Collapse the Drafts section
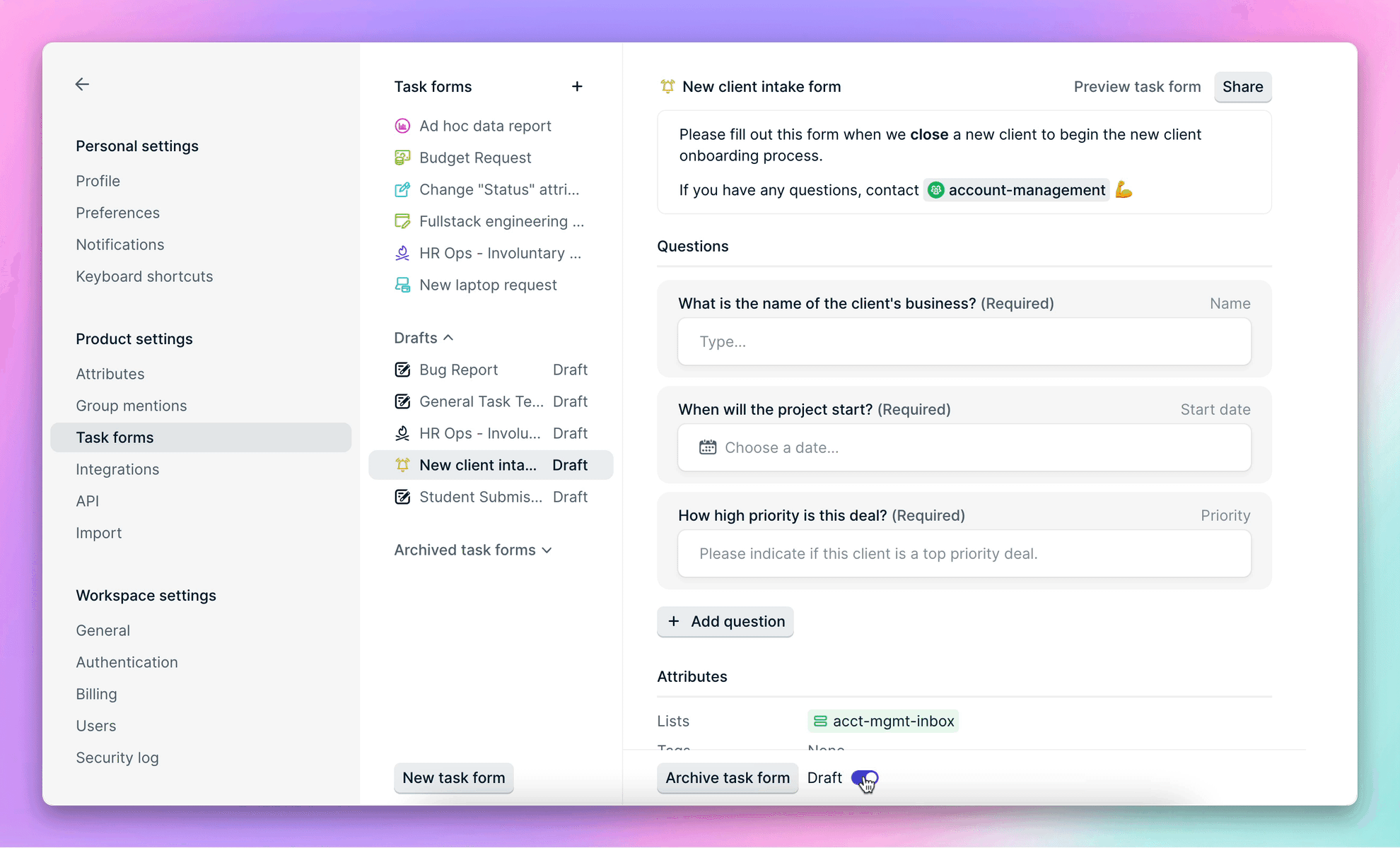This screenshot has width=1400, height=848. pyautogui.click(x=424, y=338)
